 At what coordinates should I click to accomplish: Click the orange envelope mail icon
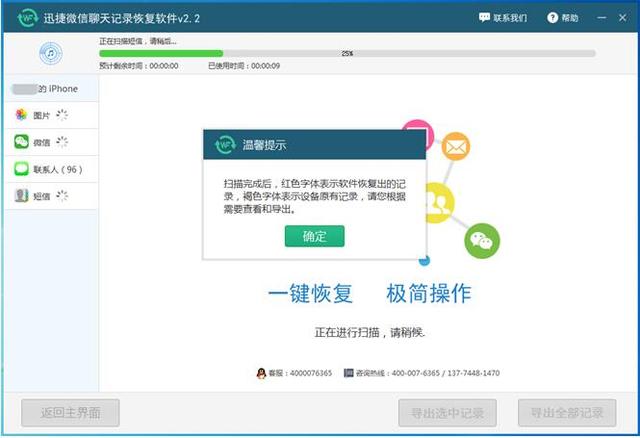tap(456, 146)
